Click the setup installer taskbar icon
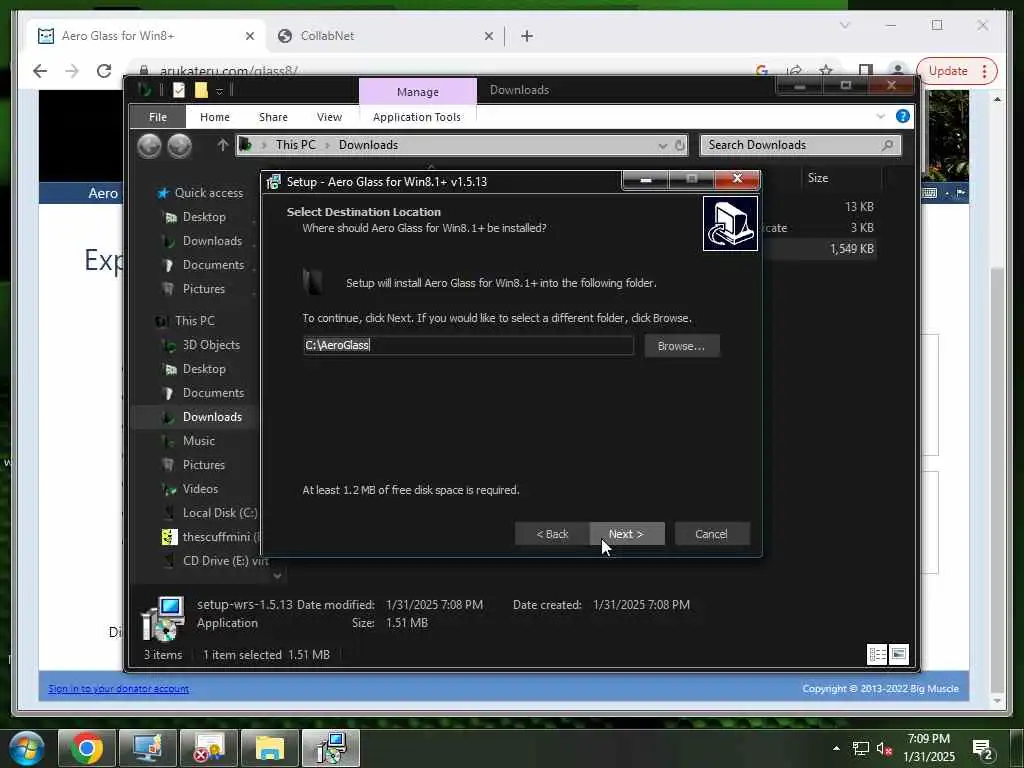This screenshot has height=768, width=1024. pos(331,748)
